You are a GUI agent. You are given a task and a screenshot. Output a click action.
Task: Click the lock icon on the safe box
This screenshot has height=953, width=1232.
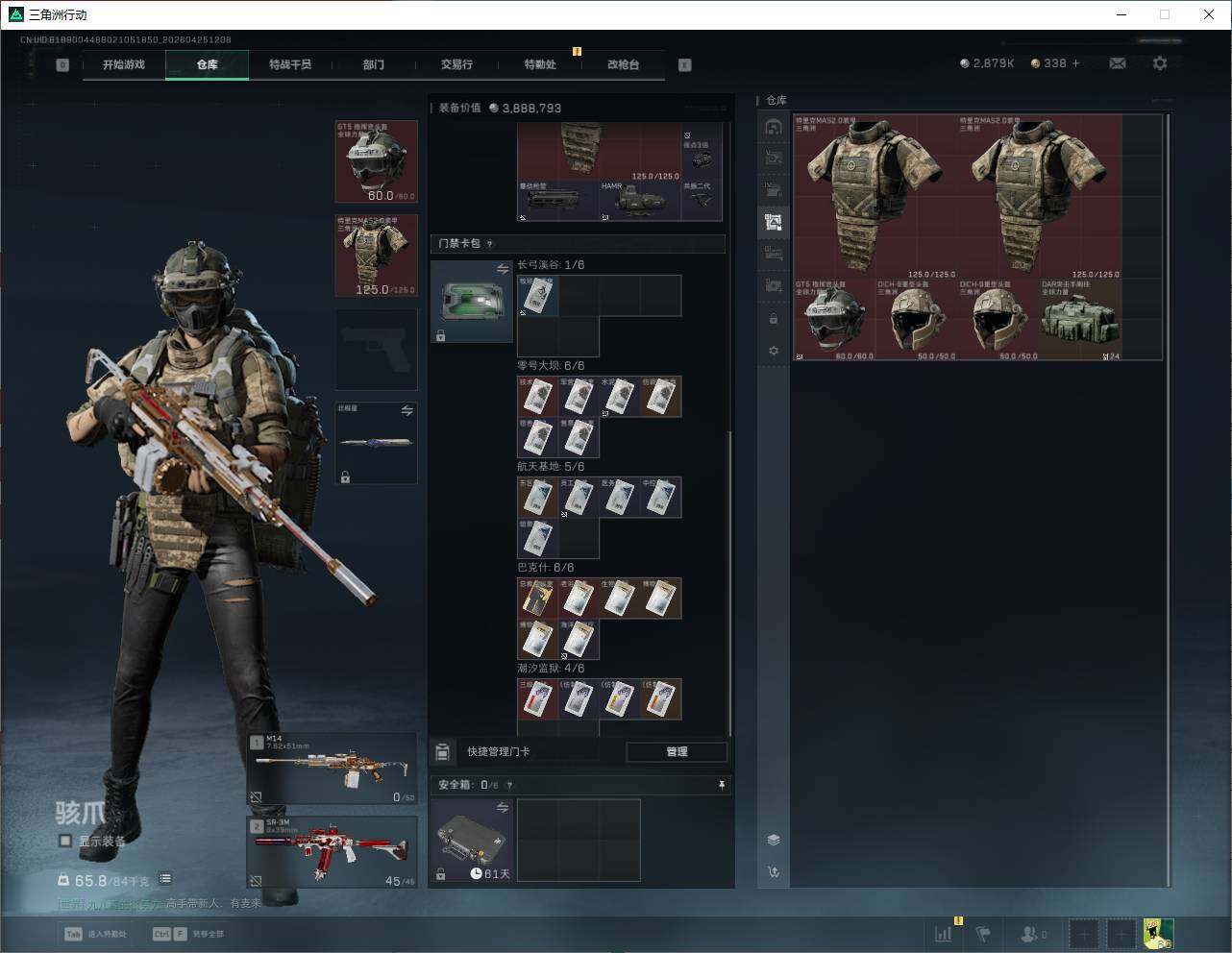coord(440,874)
